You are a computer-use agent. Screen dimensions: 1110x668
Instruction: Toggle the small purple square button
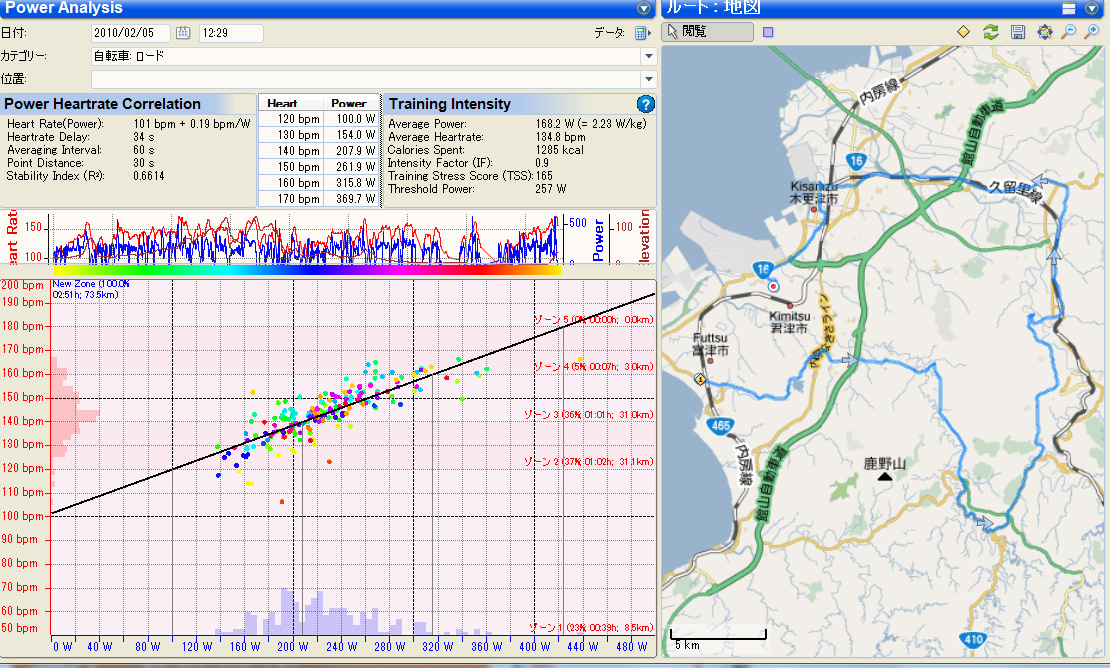[768, 32]
